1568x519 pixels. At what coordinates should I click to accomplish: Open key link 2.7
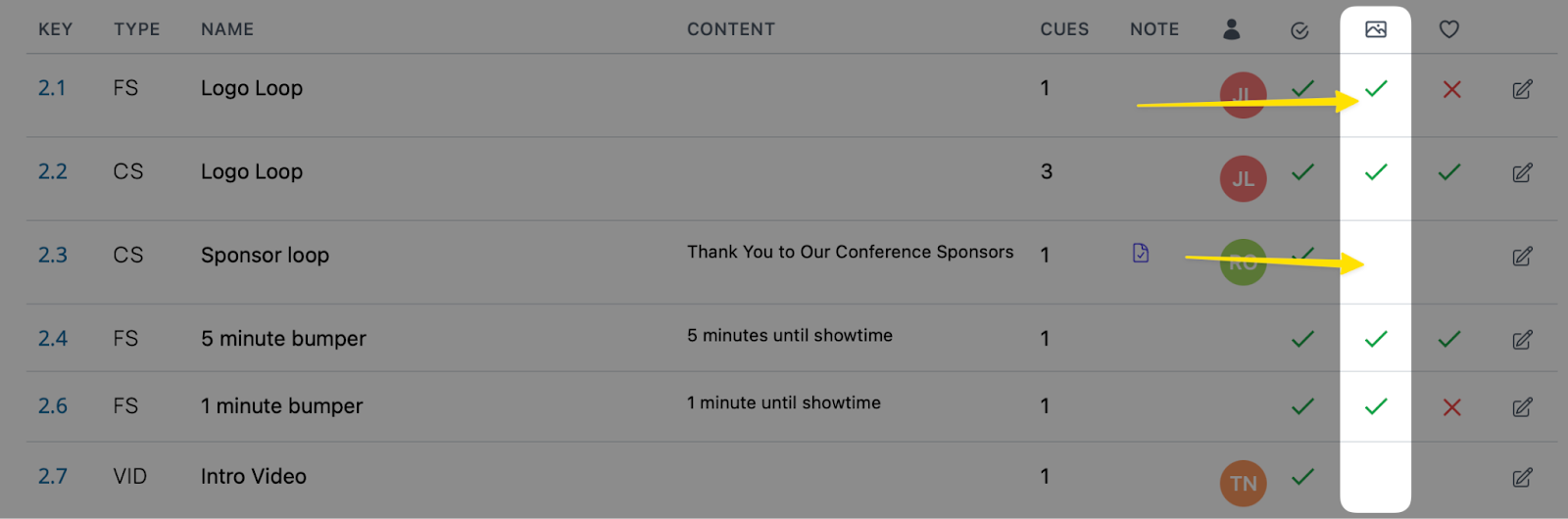click(x=53, y=477)
